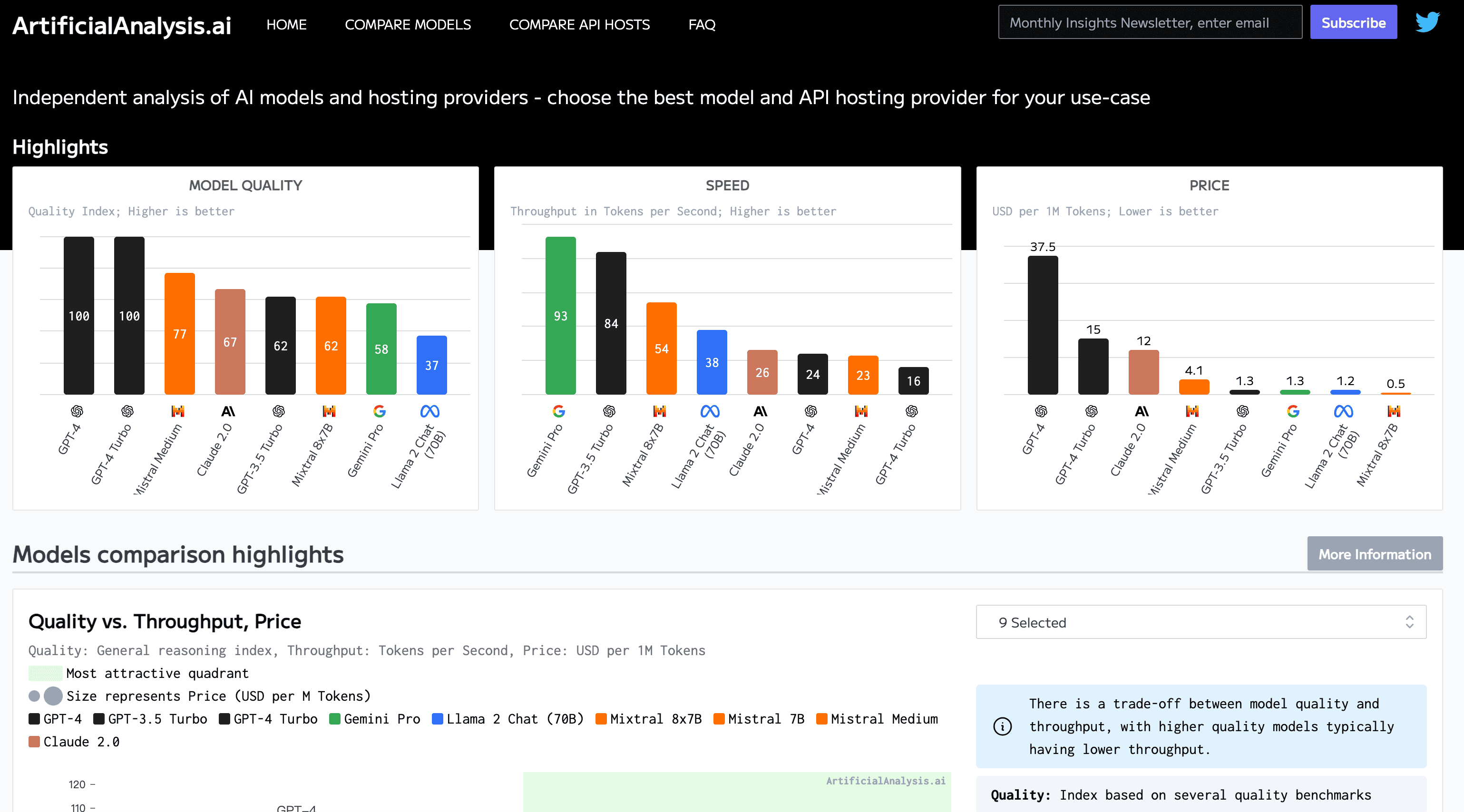Toggle Claude 2.0 in the scatter chart legend
Screen dimensions: 1464x812
click(74, 742)
